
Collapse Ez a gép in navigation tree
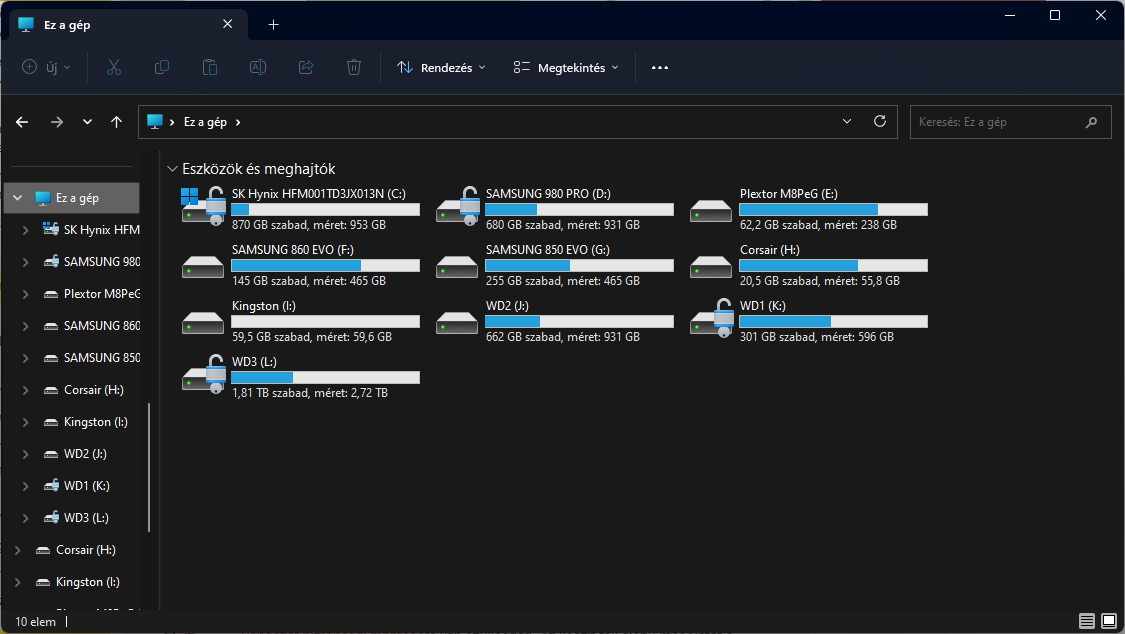point(18,198)
